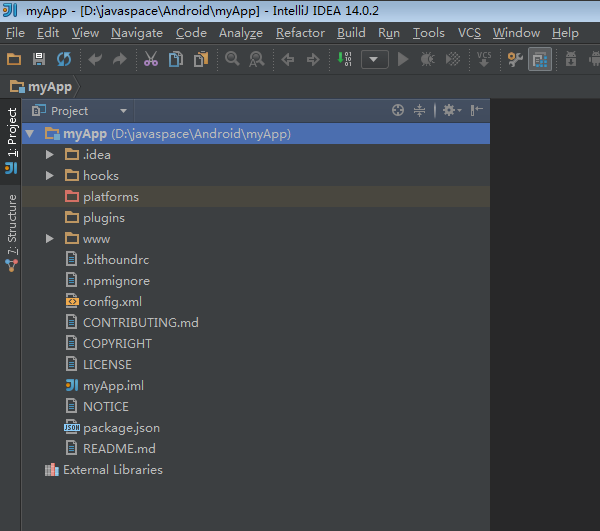This screenshot has width=600, height=531.
Task: Click the Debug bug icon
Action: tap(427, 59)
